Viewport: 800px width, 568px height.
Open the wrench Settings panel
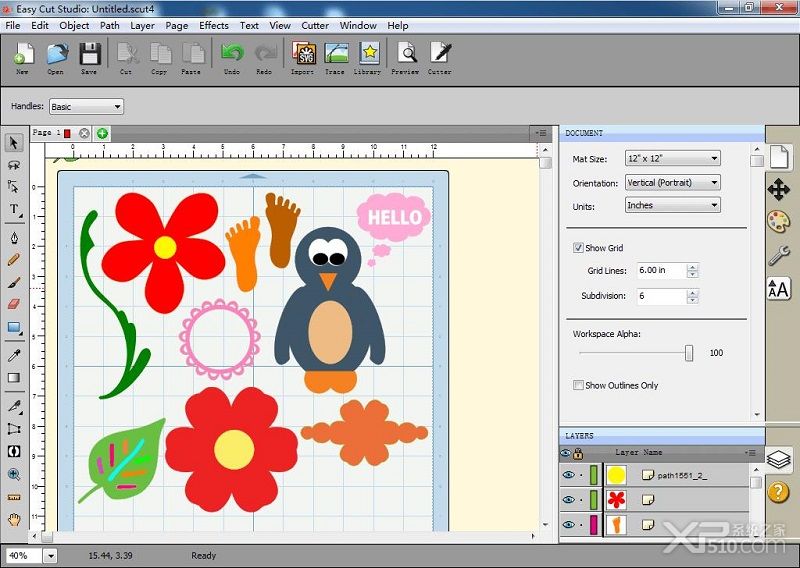(x=779, y=255)
